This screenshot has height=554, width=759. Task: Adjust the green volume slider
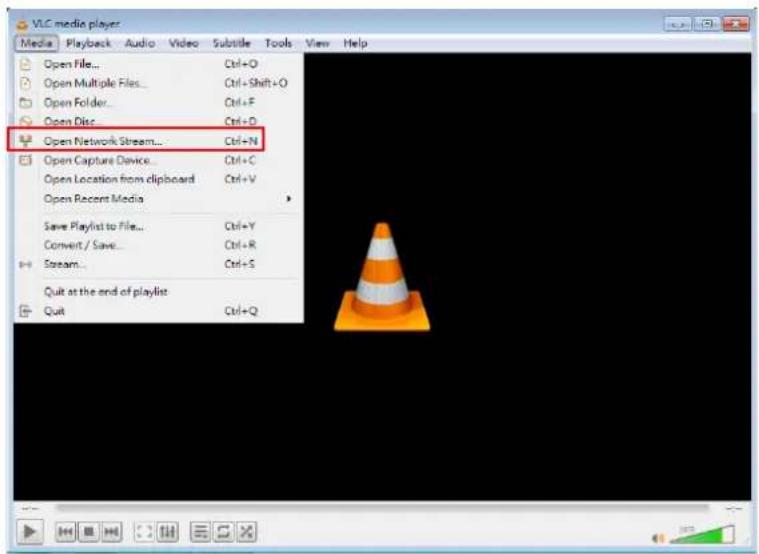click(702, 534)
